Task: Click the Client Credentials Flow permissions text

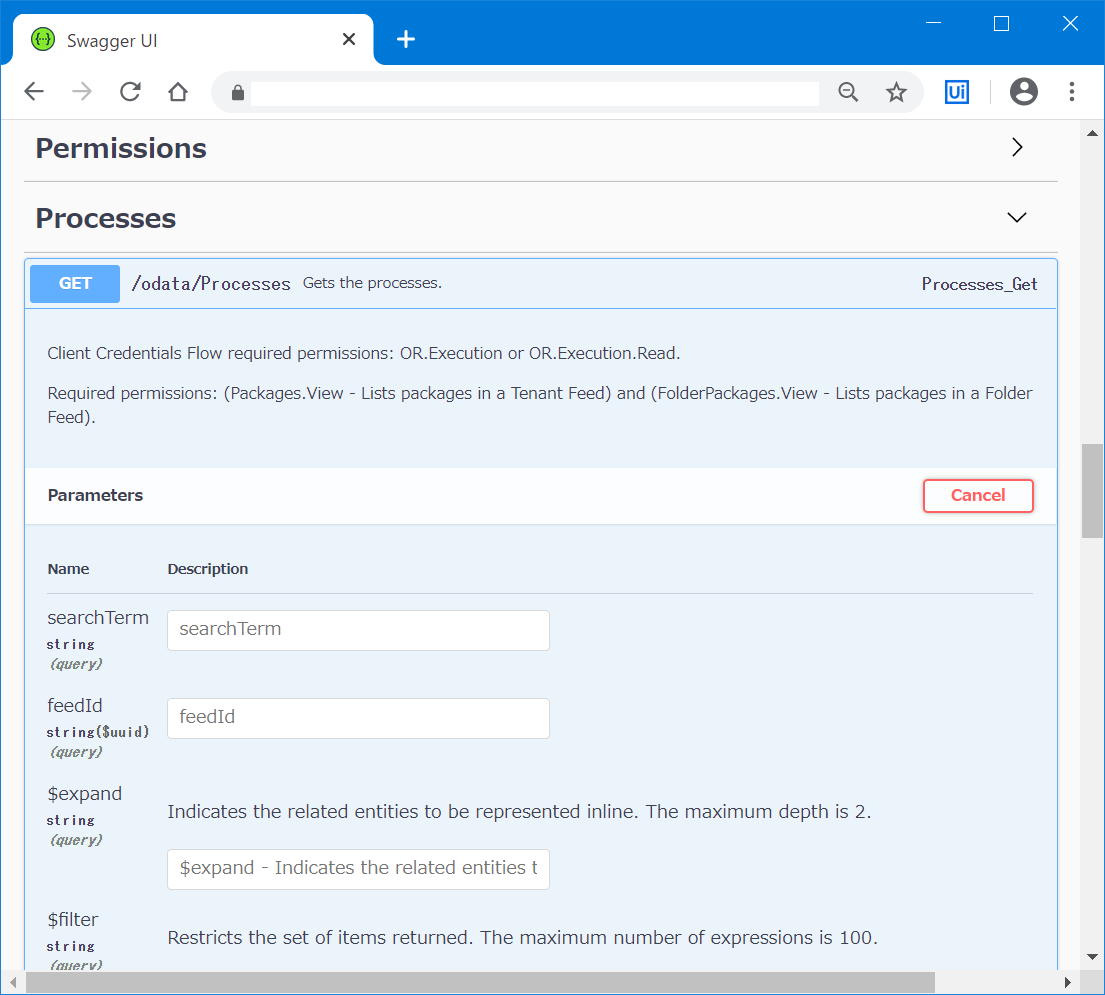Action: [364, 353]
